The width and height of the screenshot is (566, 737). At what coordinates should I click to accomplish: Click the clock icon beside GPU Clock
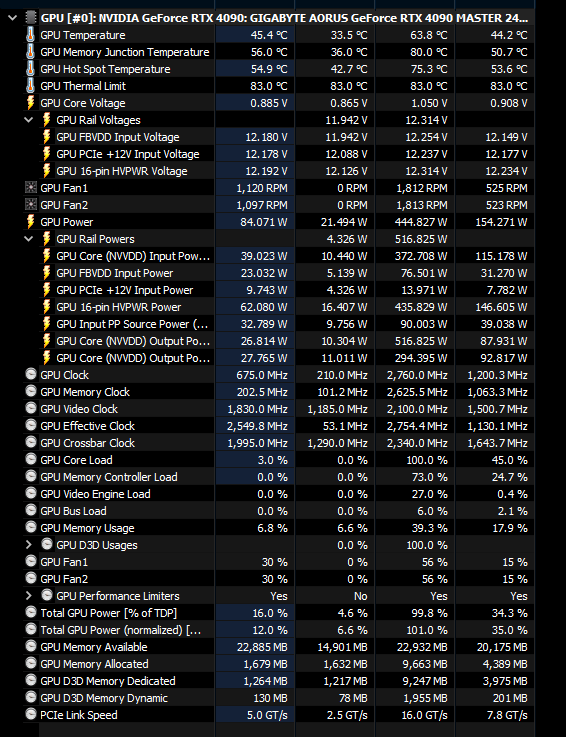[31, 374]
